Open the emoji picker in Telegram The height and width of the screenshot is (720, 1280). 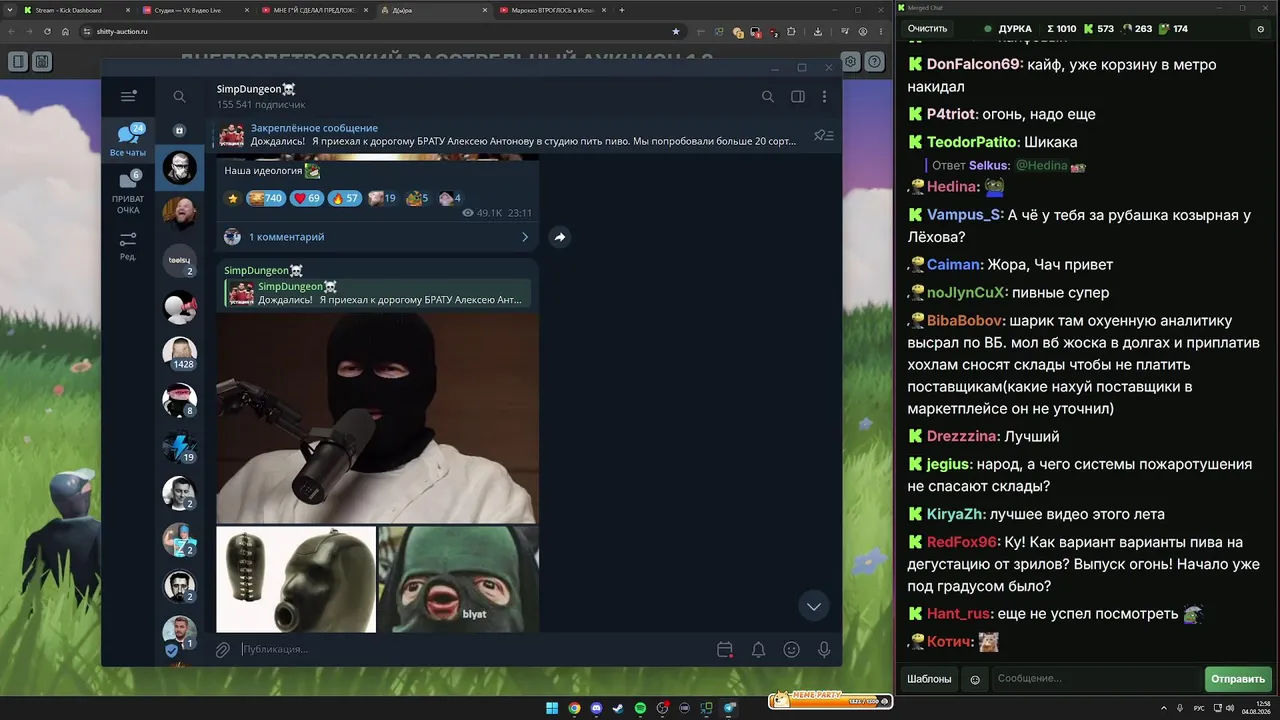click(x=792, y=650)
